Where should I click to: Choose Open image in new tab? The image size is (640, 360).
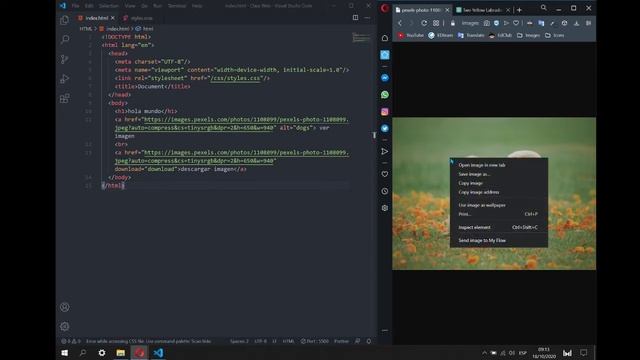pos(498,165)
